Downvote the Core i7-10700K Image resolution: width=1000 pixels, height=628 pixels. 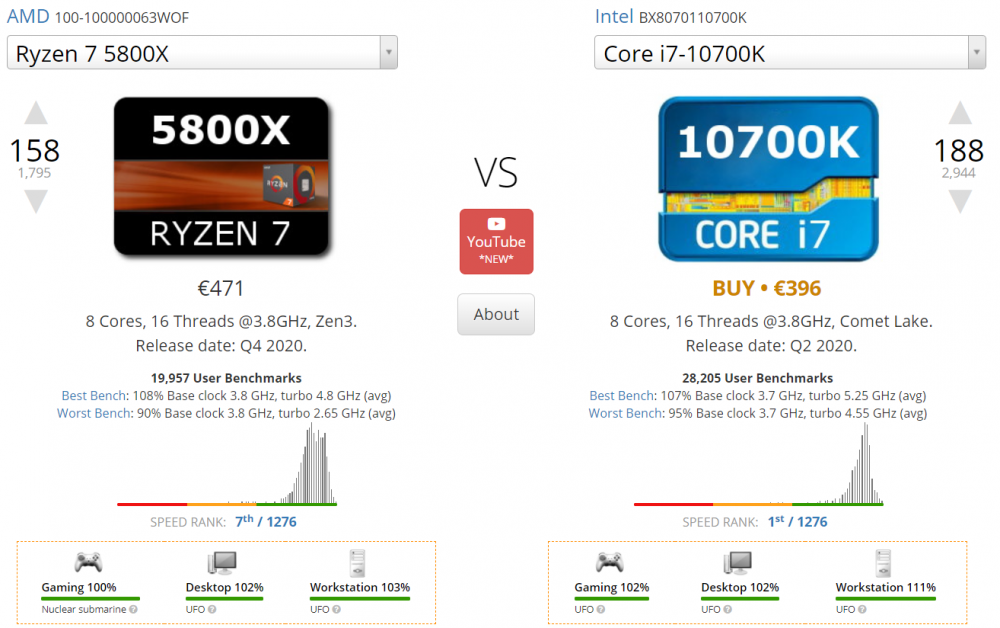960,200
